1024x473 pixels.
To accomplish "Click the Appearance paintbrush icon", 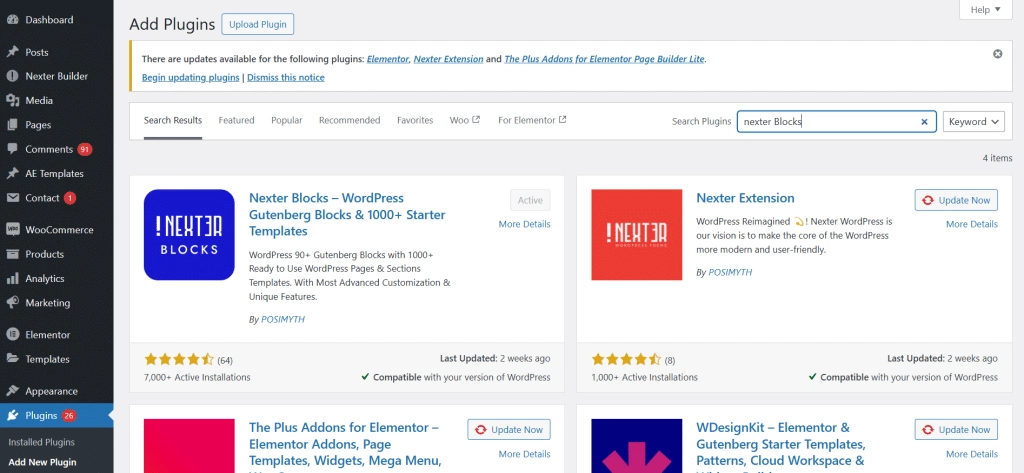I will [13, 391].
